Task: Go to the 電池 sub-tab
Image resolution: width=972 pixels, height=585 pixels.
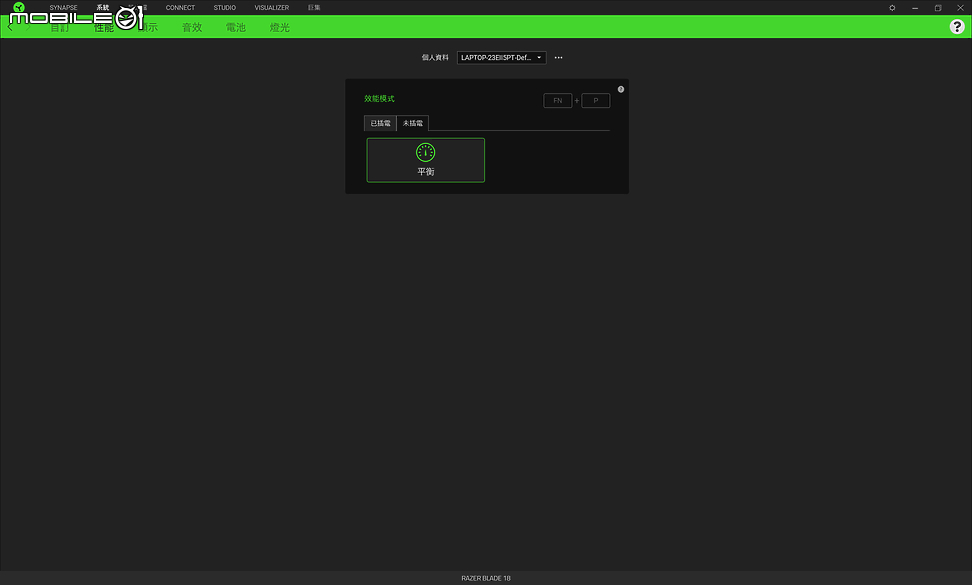Action: point(236,27)
